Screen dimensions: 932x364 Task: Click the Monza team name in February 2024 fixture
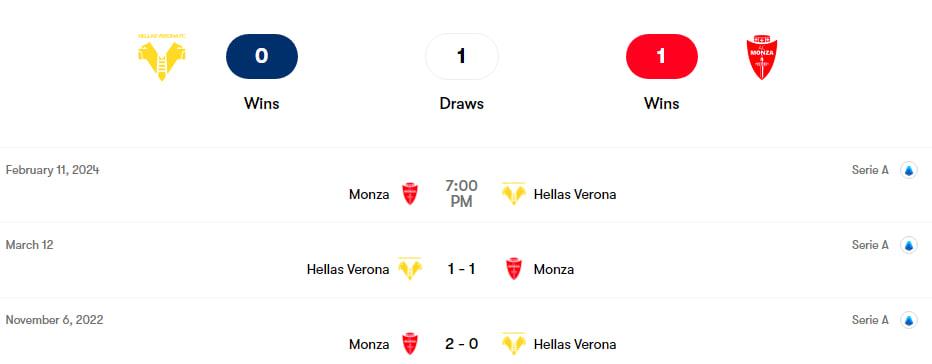(x=369, y=194)
